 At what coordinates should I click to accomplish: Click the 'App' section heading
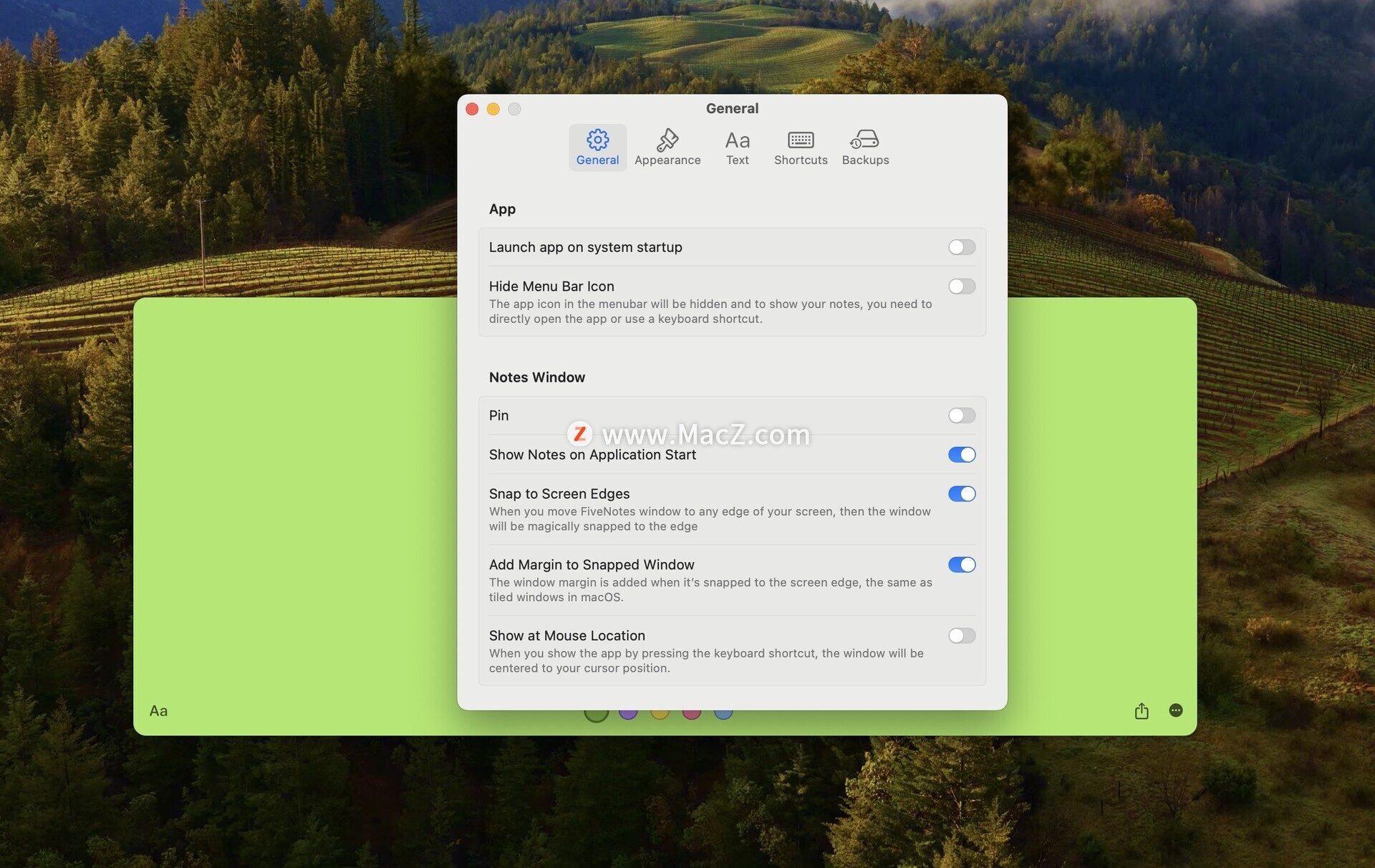pyautogui.click(x=502, y=209)
